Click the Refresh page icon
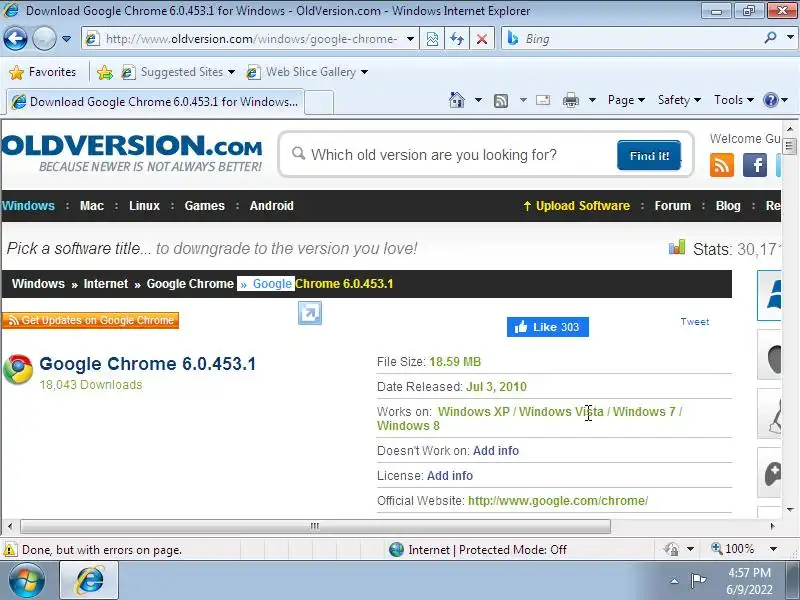This screenshot has width=800, height=600. click(457, 39)
